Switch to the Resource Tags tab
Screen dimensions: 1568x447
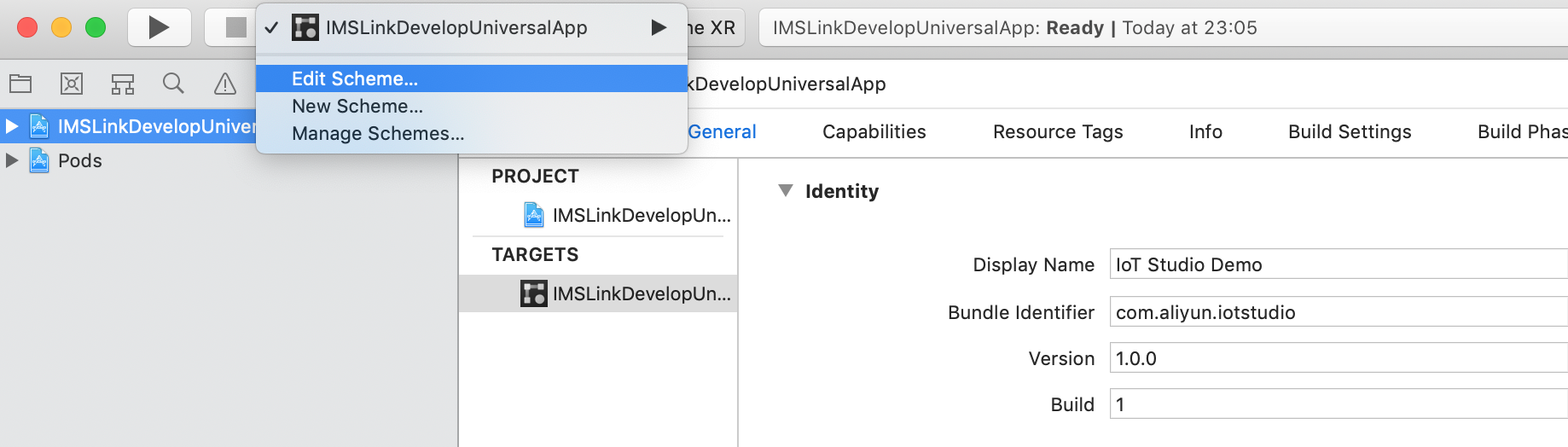coord(1058,131)
